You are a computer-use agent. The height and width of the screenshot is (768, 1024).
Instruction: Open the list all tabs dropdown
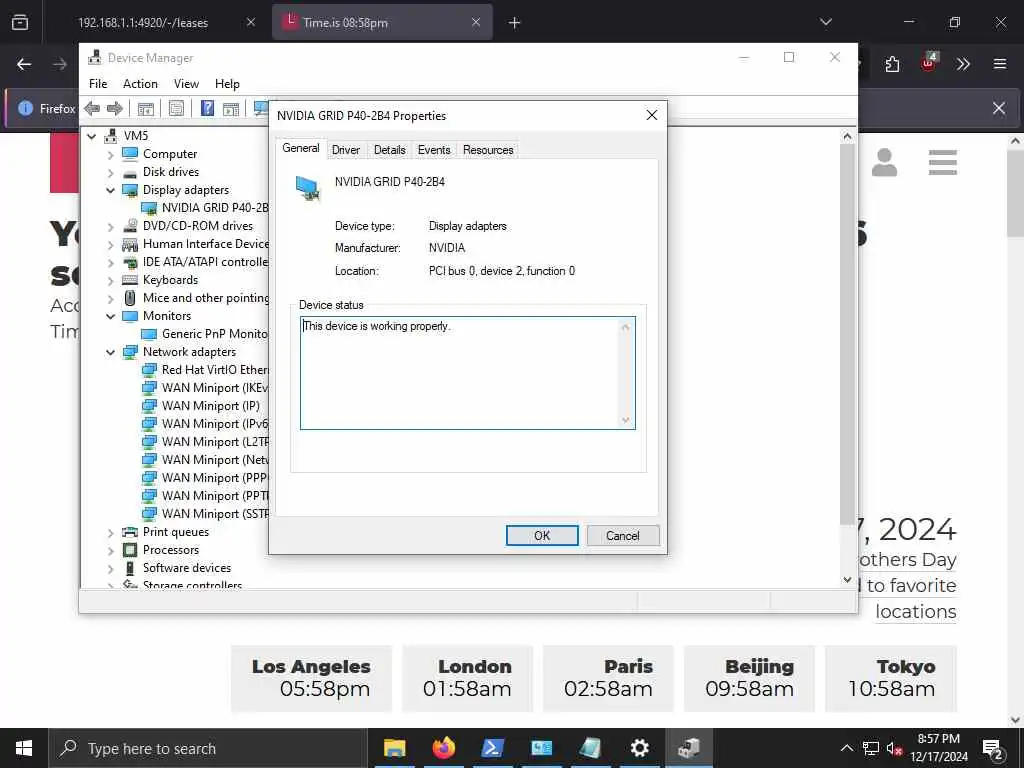(x=826, y=22)
